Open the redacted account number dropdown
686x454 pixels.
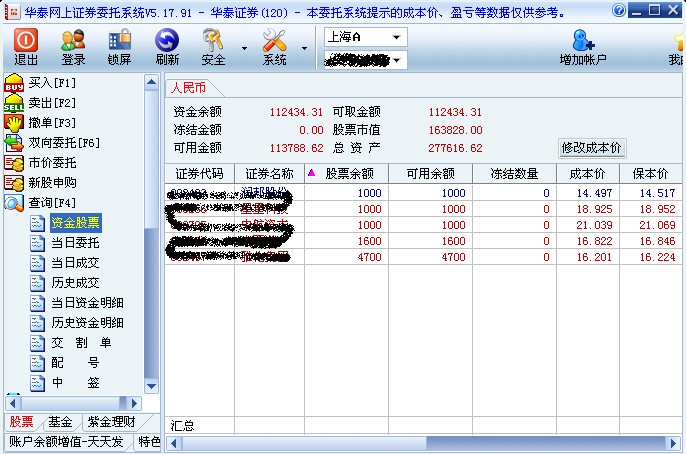[366, 60]
